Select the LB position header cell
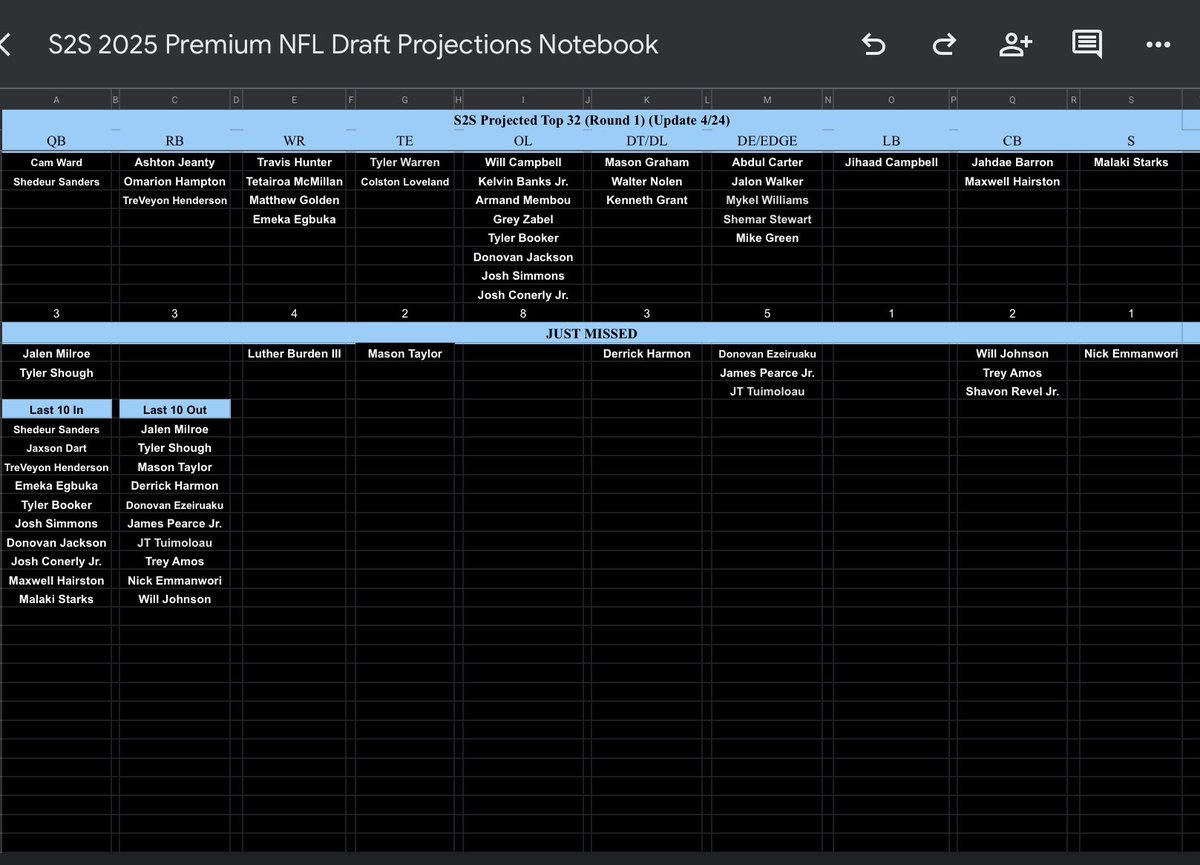This screenshot has width=1200, height=865. (891, 141)
